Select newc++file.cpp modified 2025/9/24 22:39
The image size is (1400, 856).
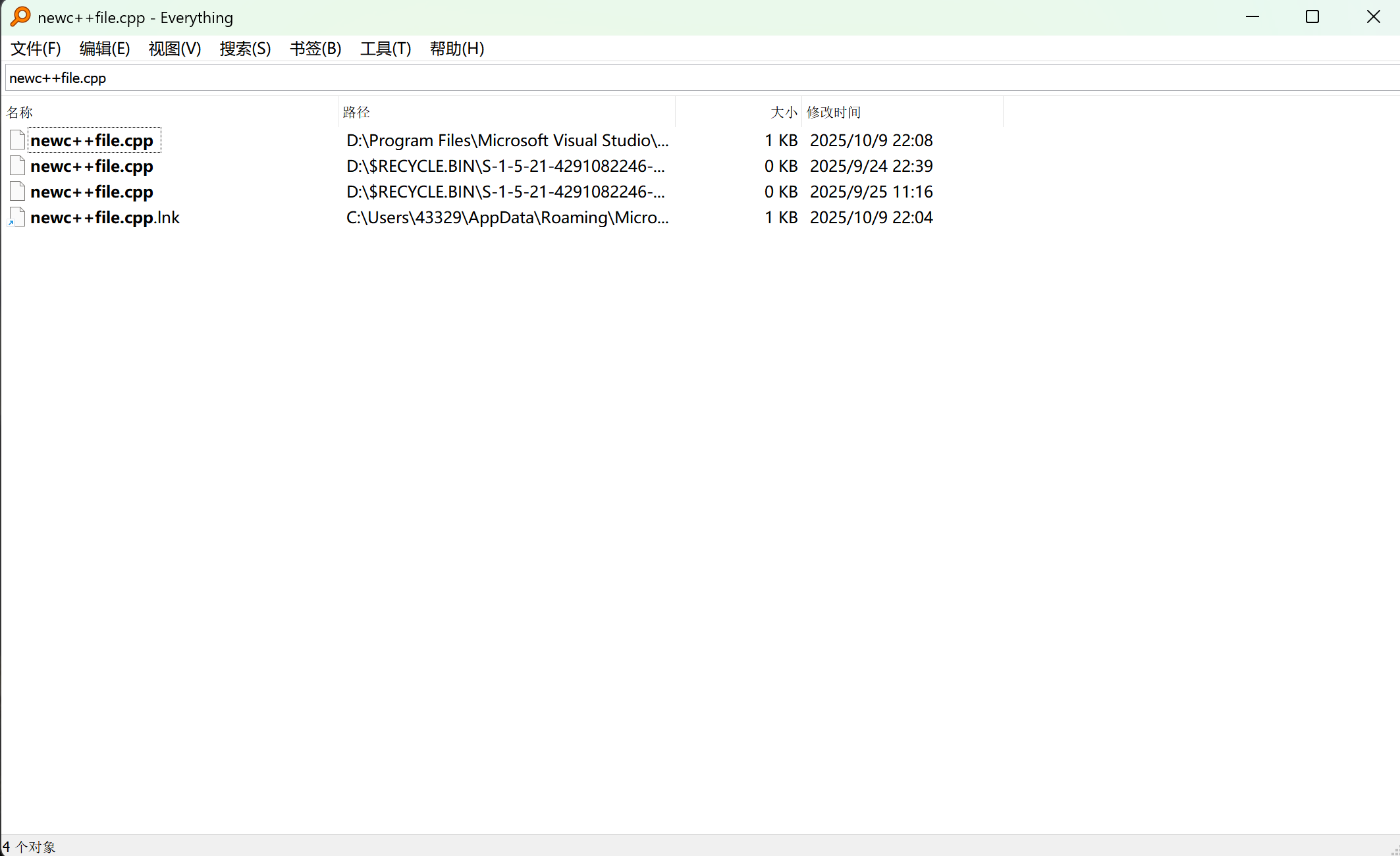tap(92, 166)
